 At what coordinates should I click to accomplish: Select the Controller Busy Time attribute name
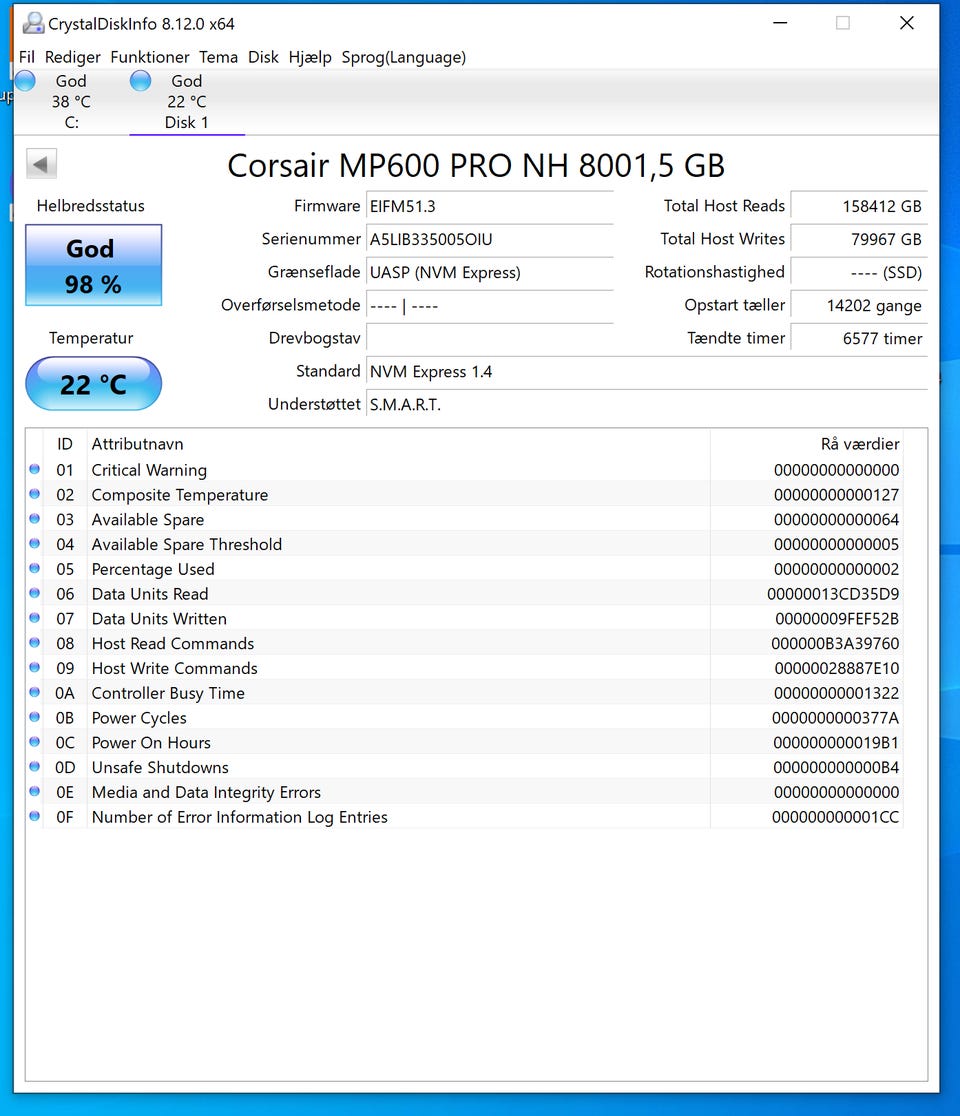click(168, 693)
